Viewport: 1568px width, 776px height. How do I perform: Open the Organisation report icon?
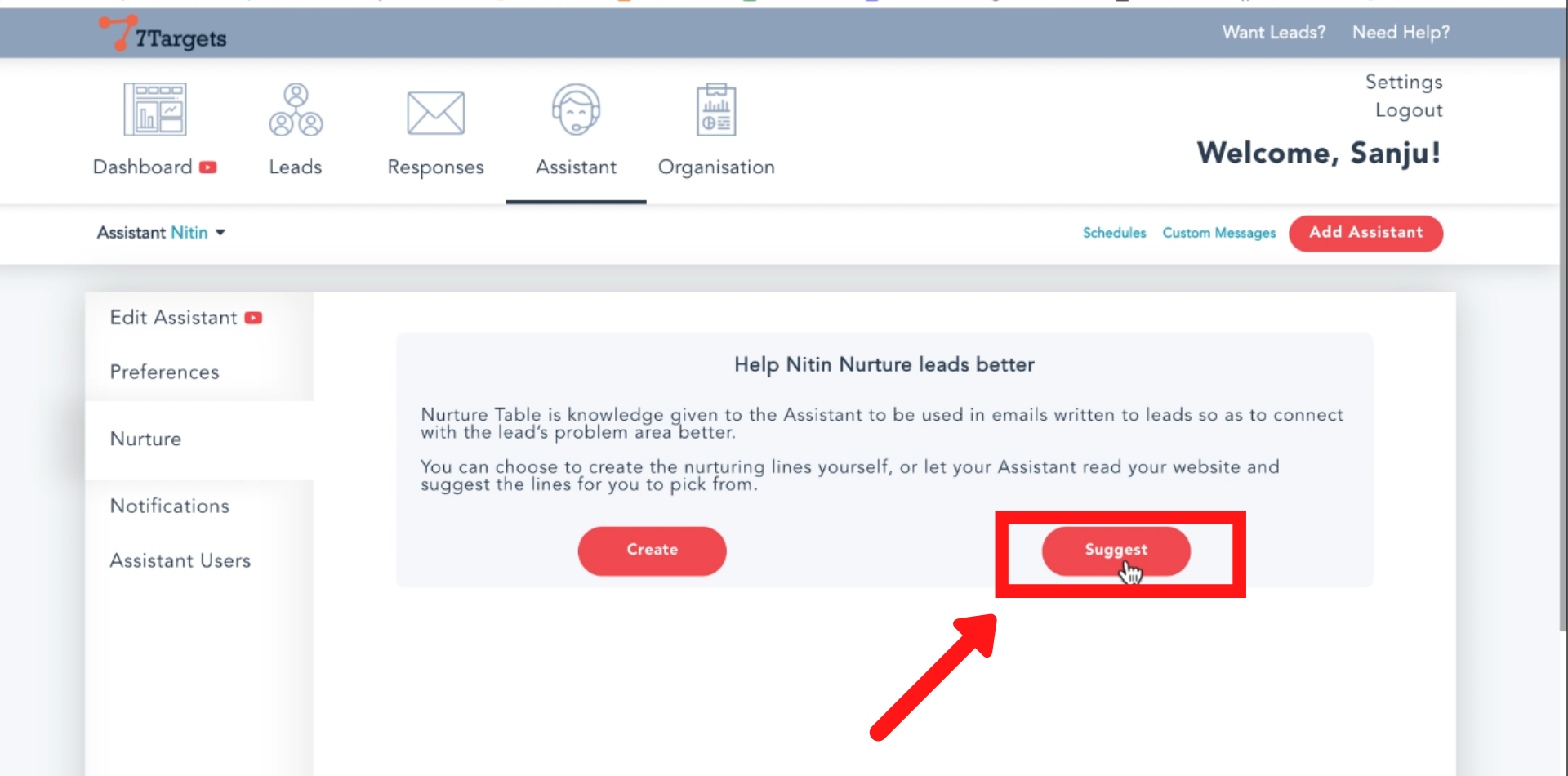(716, 109)
